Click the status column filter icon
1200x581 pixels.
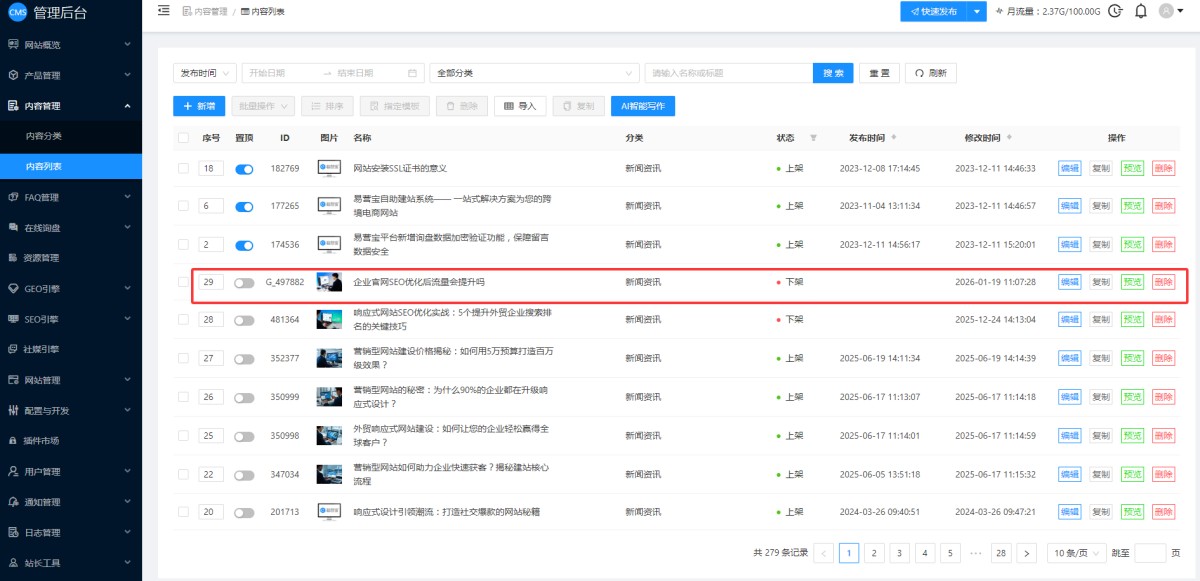tap(813, 138)
